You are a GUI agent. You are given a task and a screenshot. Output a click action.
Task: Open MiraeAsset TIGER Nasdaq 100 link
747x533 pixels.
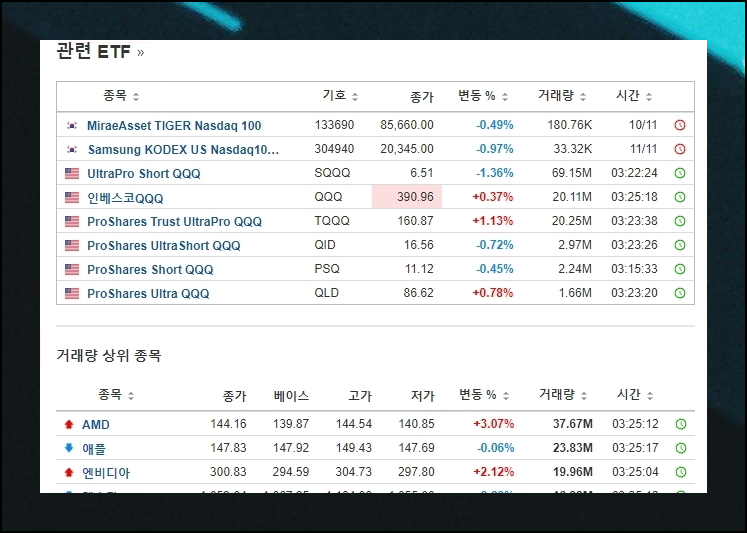(174, 126)
